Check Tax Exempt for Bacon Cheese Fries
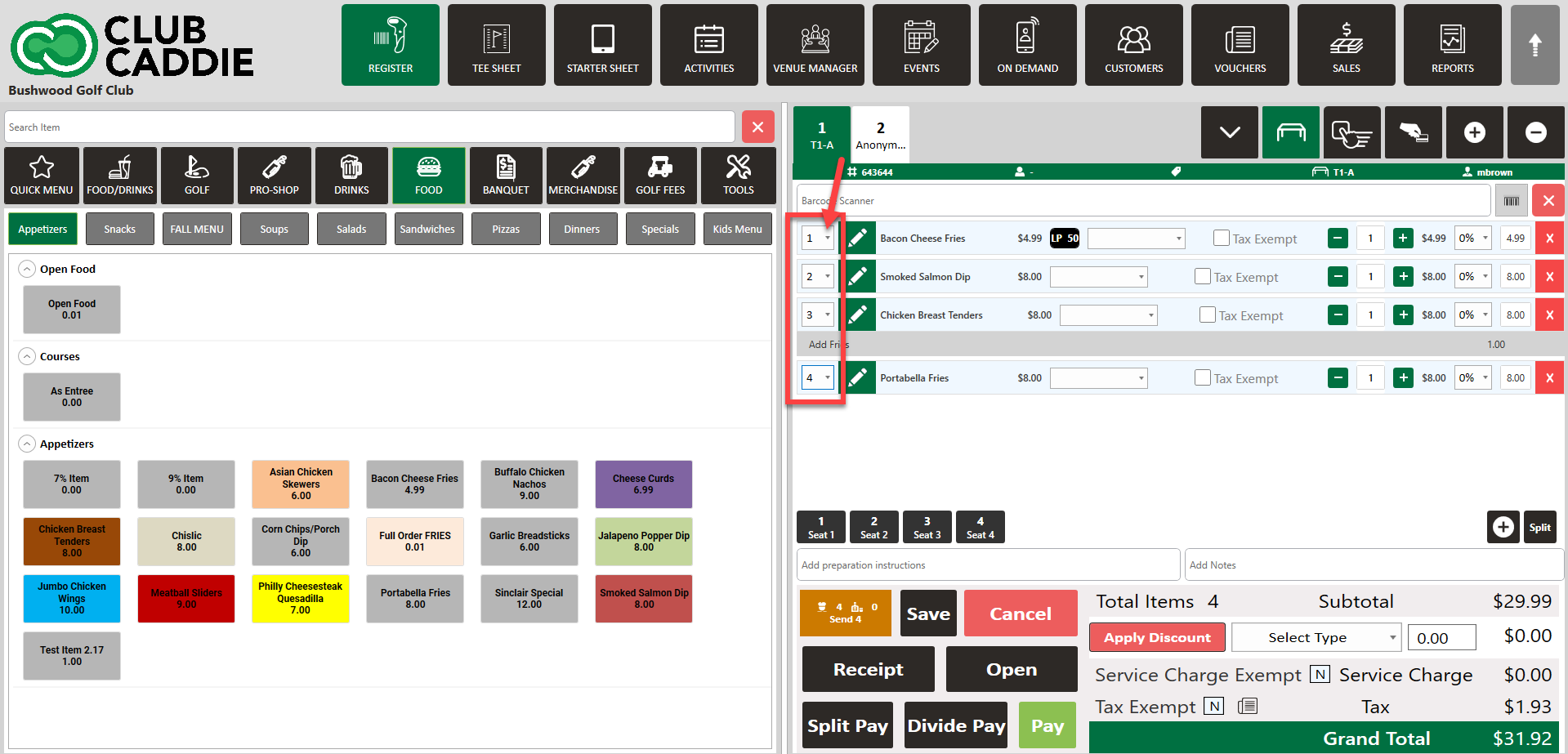Screen dimensions: 1568x754 [x=1221, y=238]
